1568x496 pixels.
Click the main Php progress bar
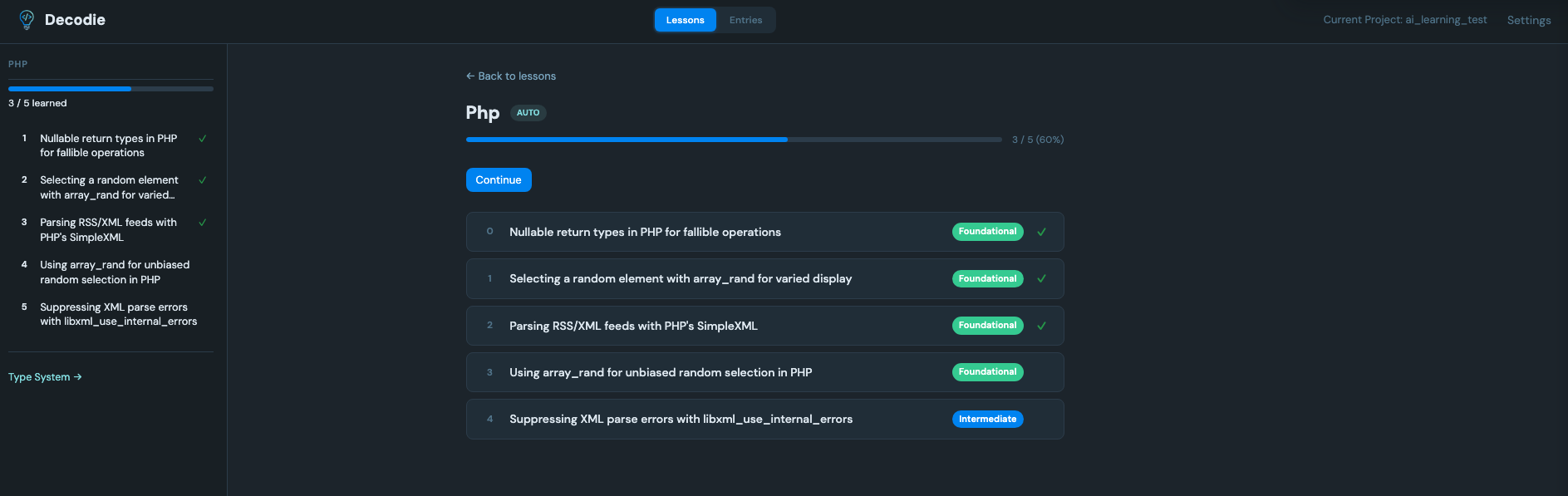click(x=733, y=140)
